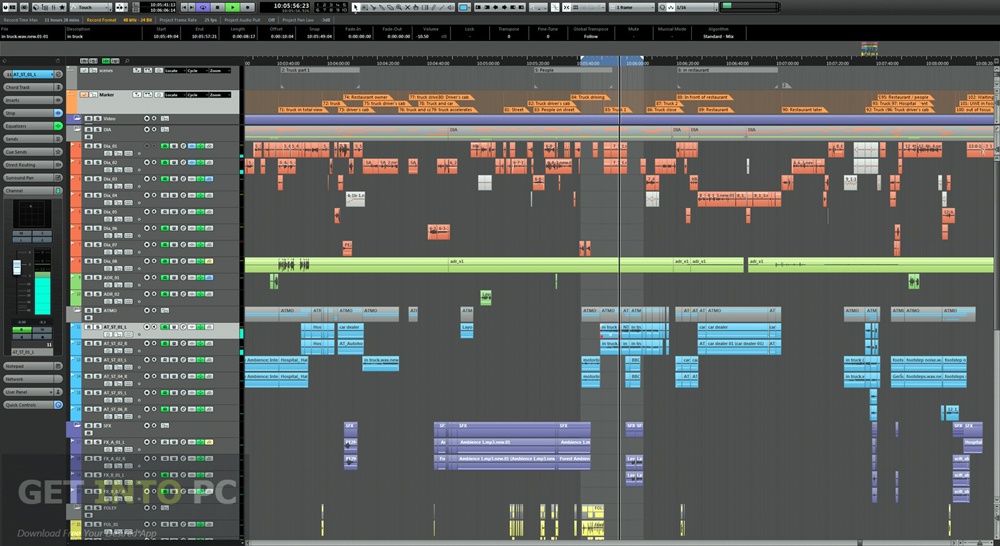The height and width of the screenshot is (546, 1000).
Task: Open the Sends inspector tab
Action: pyautogui.click(x=32, y=138)
